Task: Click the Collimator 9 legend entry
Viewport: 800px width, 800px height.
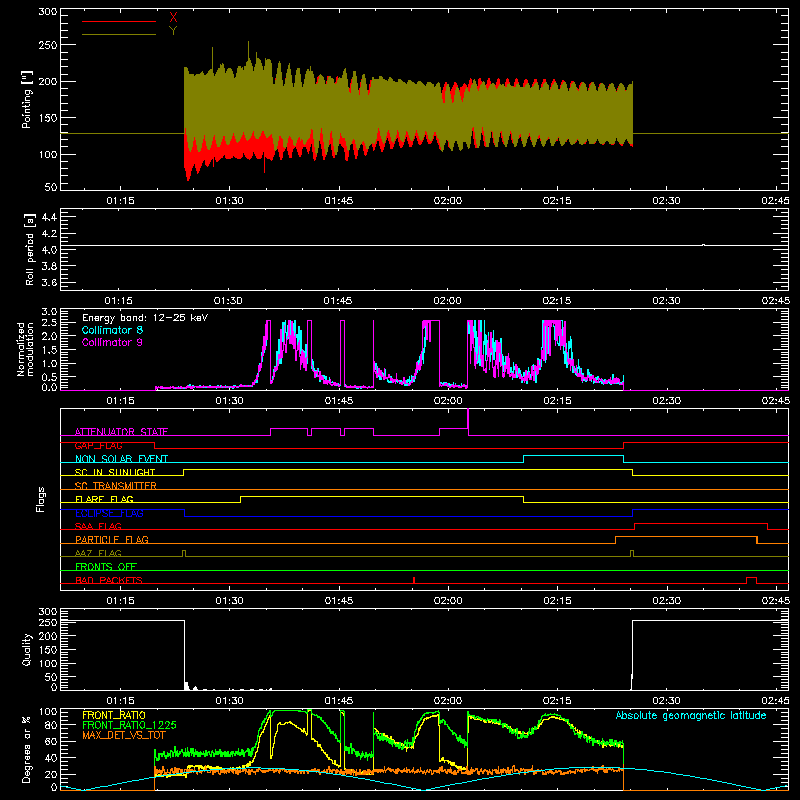Action: point(112,342)
